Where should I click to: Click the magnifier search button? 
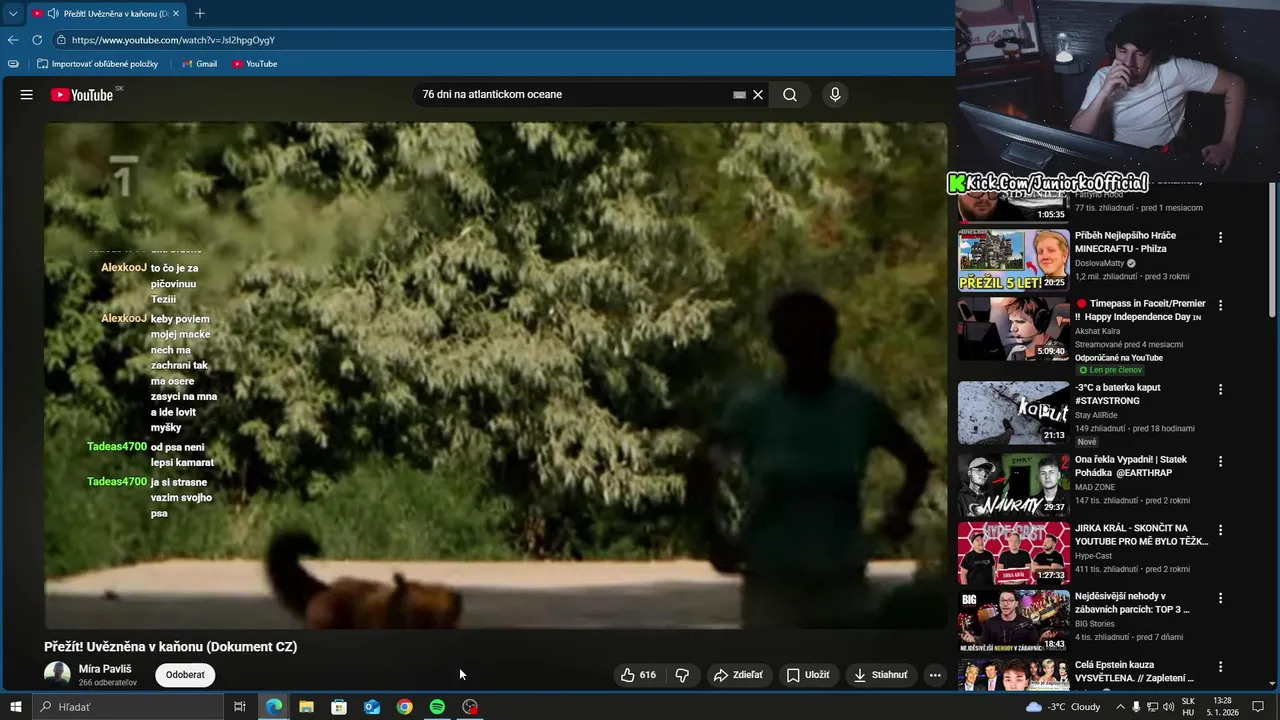(x=790, y=95)
